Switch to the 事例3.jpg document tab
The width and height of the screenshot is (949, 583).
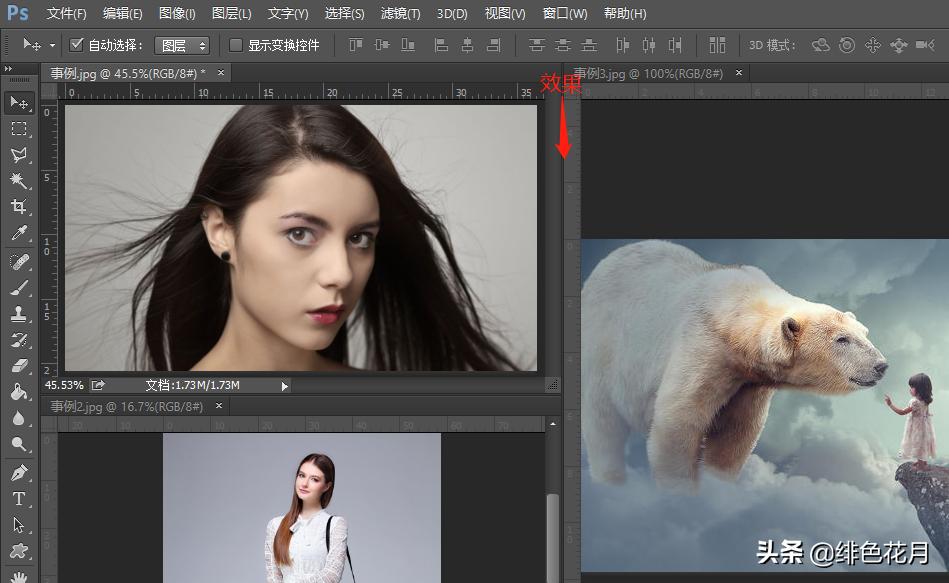tap(650, 73)
